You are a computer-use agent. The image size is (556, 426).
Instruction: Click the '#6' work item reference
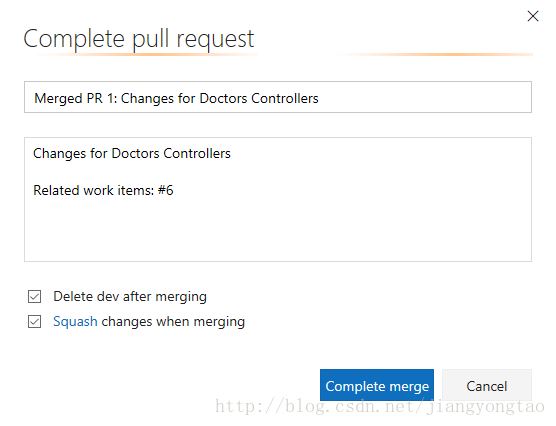166,190
